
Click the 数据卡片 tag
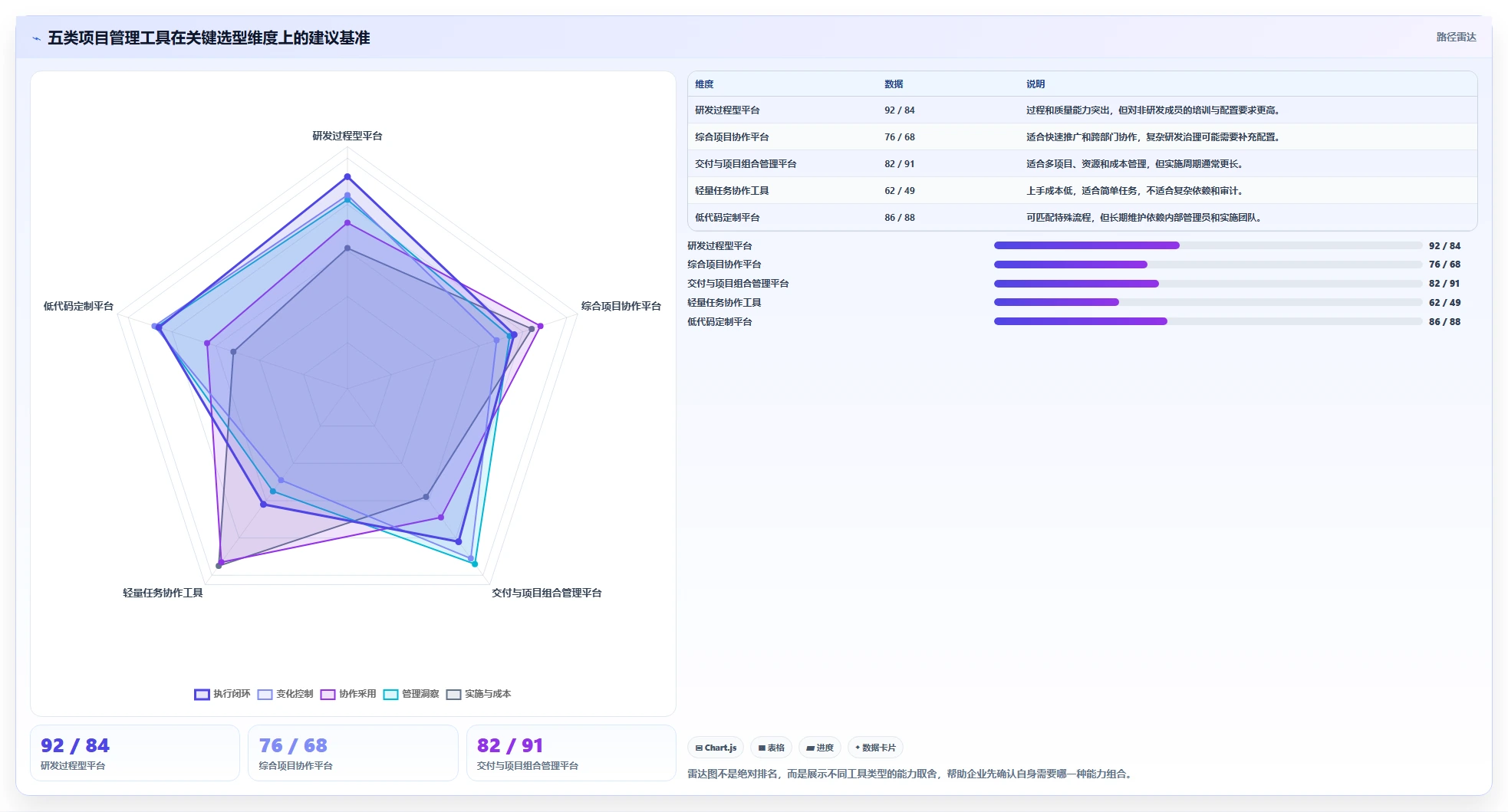875,748
